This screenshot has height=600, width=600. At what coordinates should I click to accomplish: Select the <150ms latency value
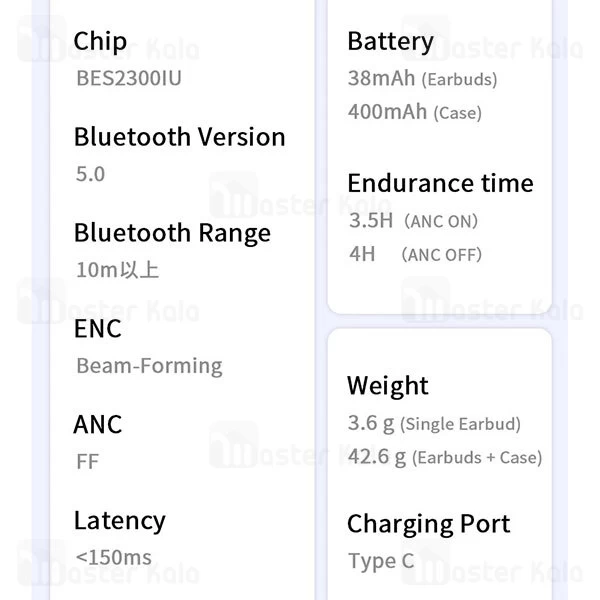pyautogui.click(x=114, y=557)
